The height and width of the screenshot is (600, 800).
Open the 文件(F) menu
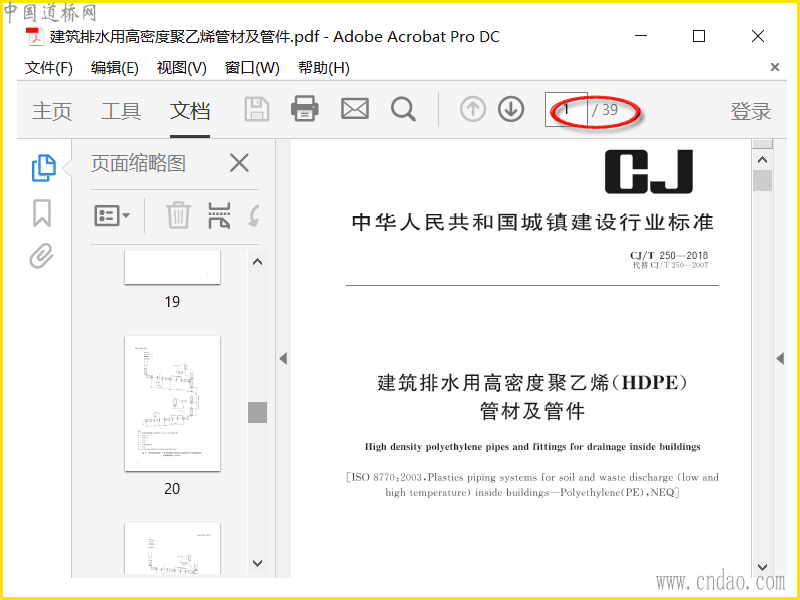coord(48,68)
